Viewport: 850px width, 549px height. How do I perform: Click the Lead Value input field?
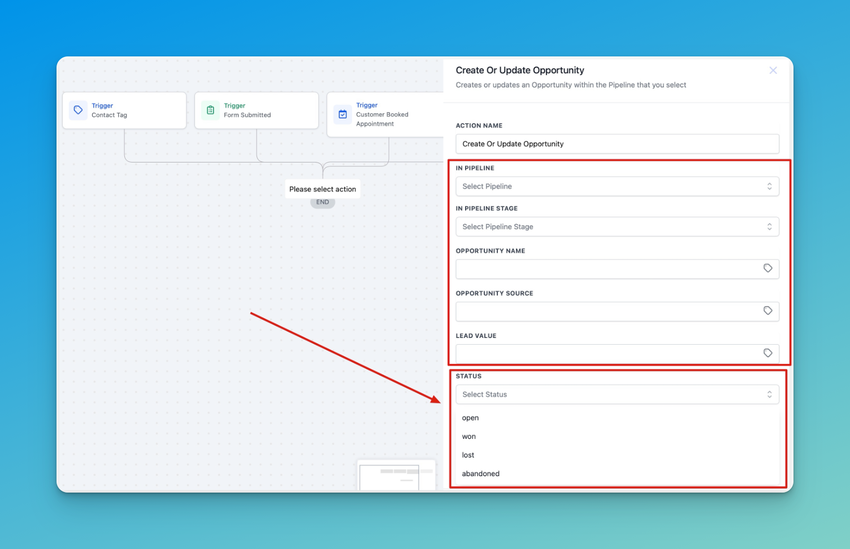617,353
